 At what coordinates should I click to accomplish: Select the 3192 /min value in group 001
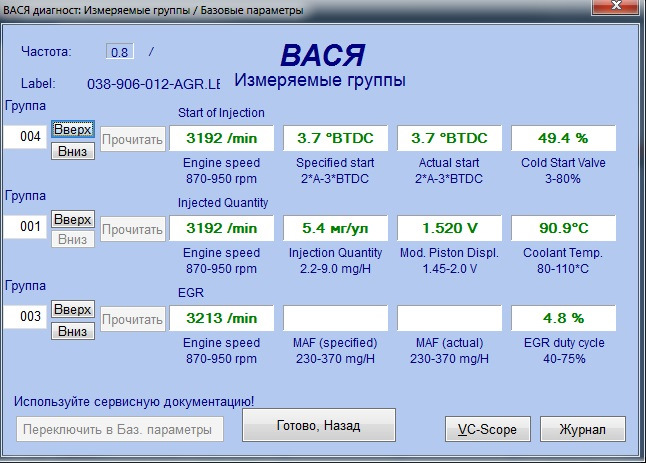pos(222,228)
